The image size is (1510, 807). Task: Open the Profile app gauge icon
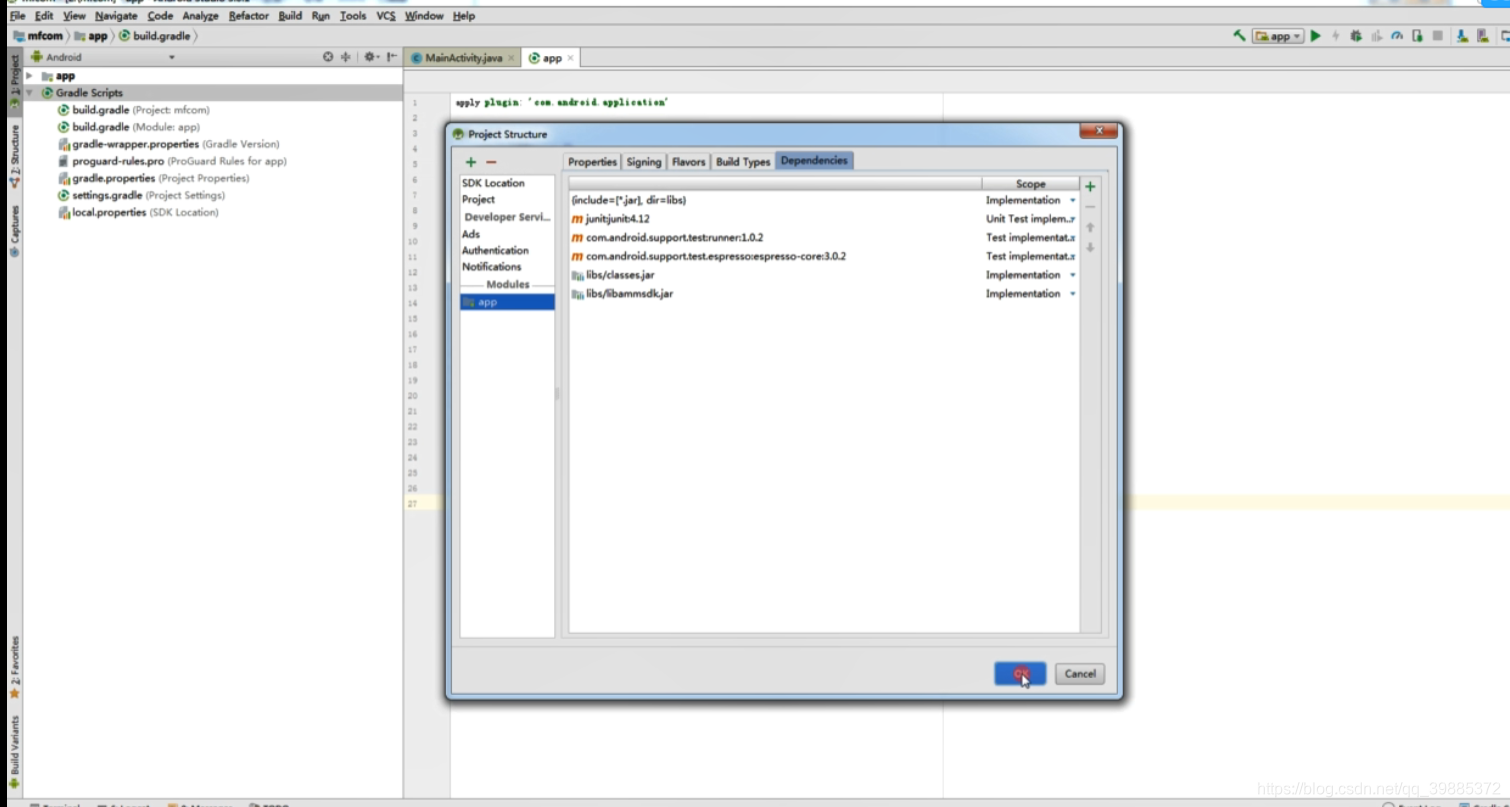tap(1397, 36)
